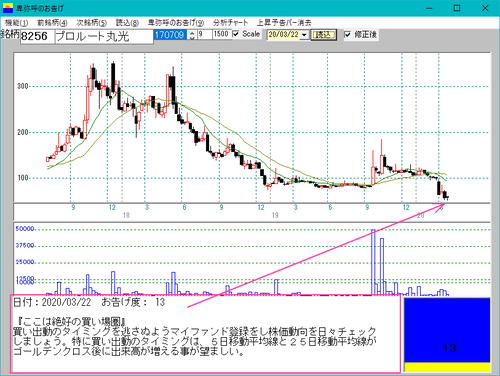Open the 次銘柄(5) menu
500x376 pixels.
[91, 23]
